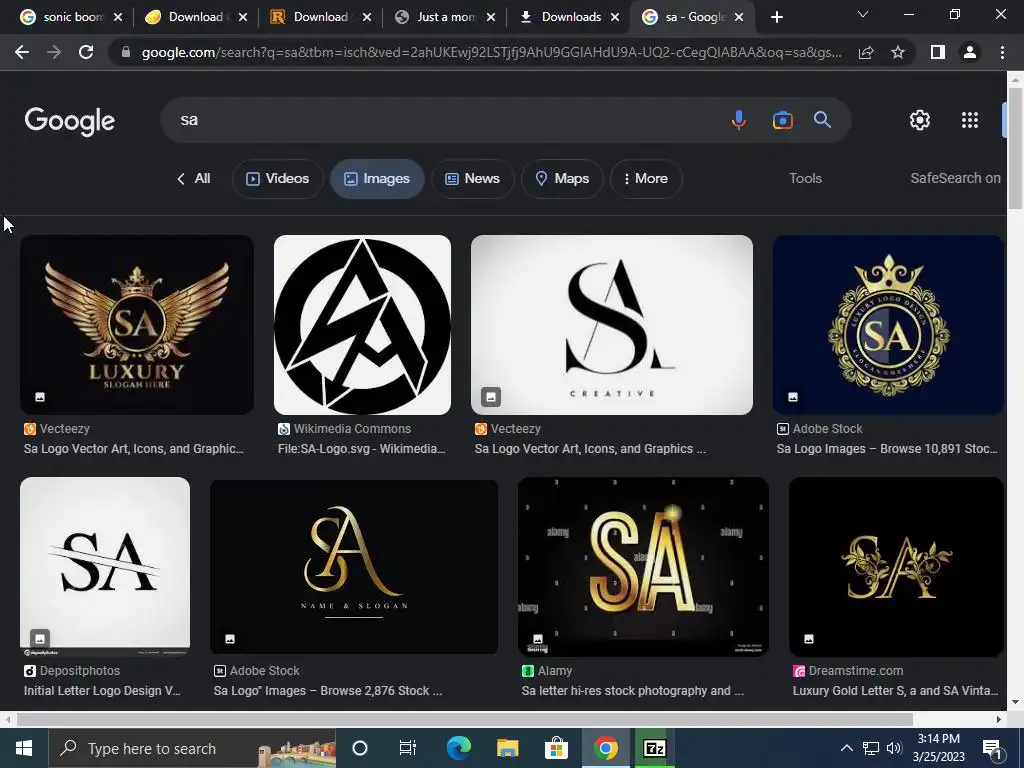Open the SafeSearch on setting

click(955, 178)
